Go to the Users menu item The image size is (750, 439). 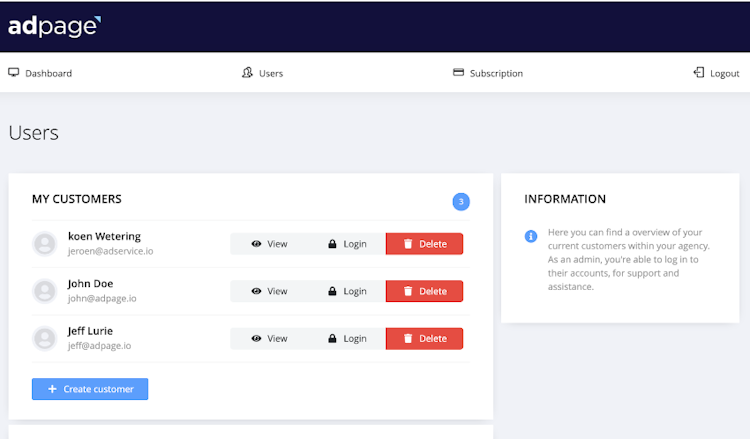[262, 73]
